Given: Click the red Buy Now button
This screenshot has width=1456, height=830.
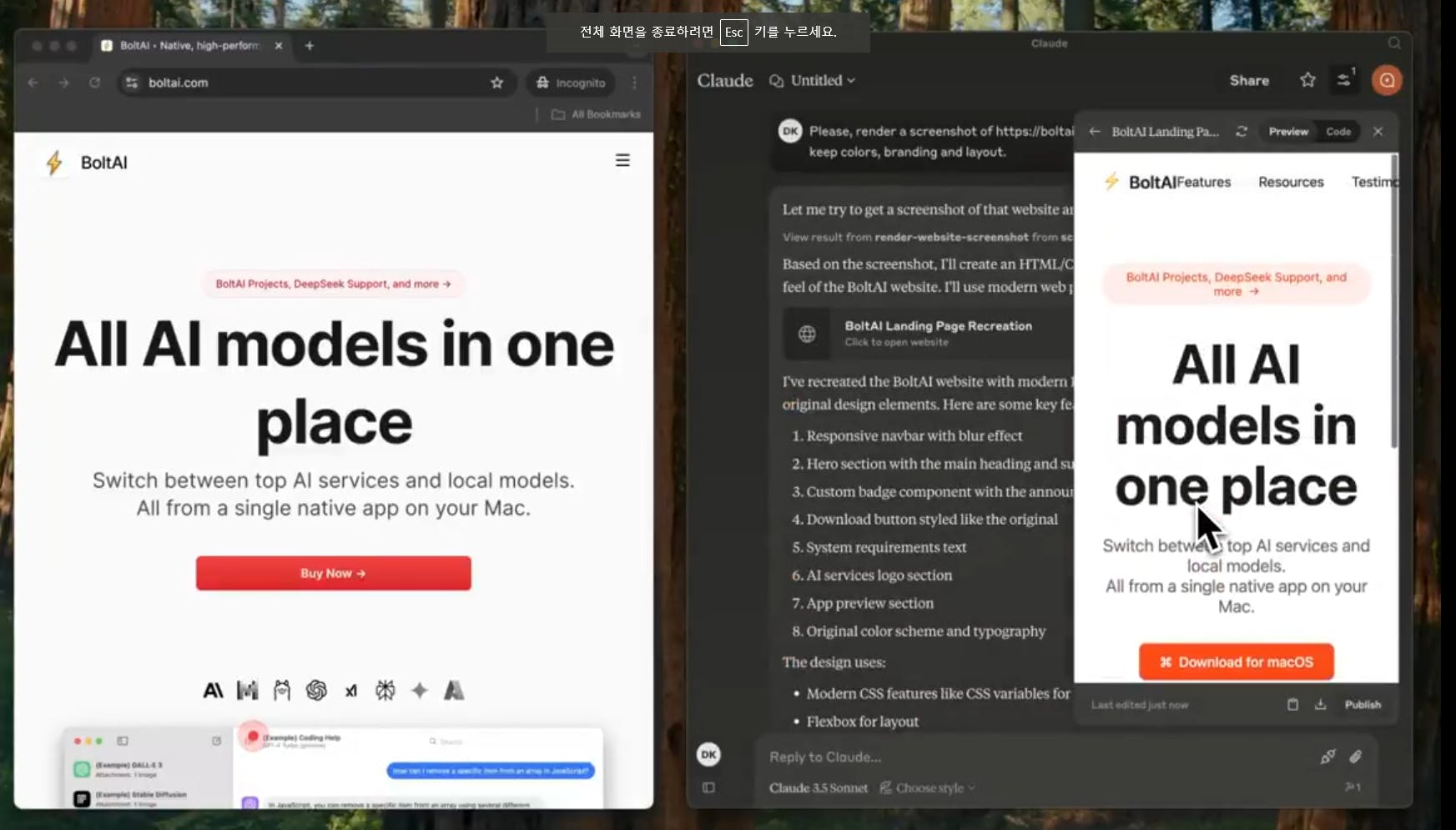Looking at the screenshot, I should coord(334,573).
